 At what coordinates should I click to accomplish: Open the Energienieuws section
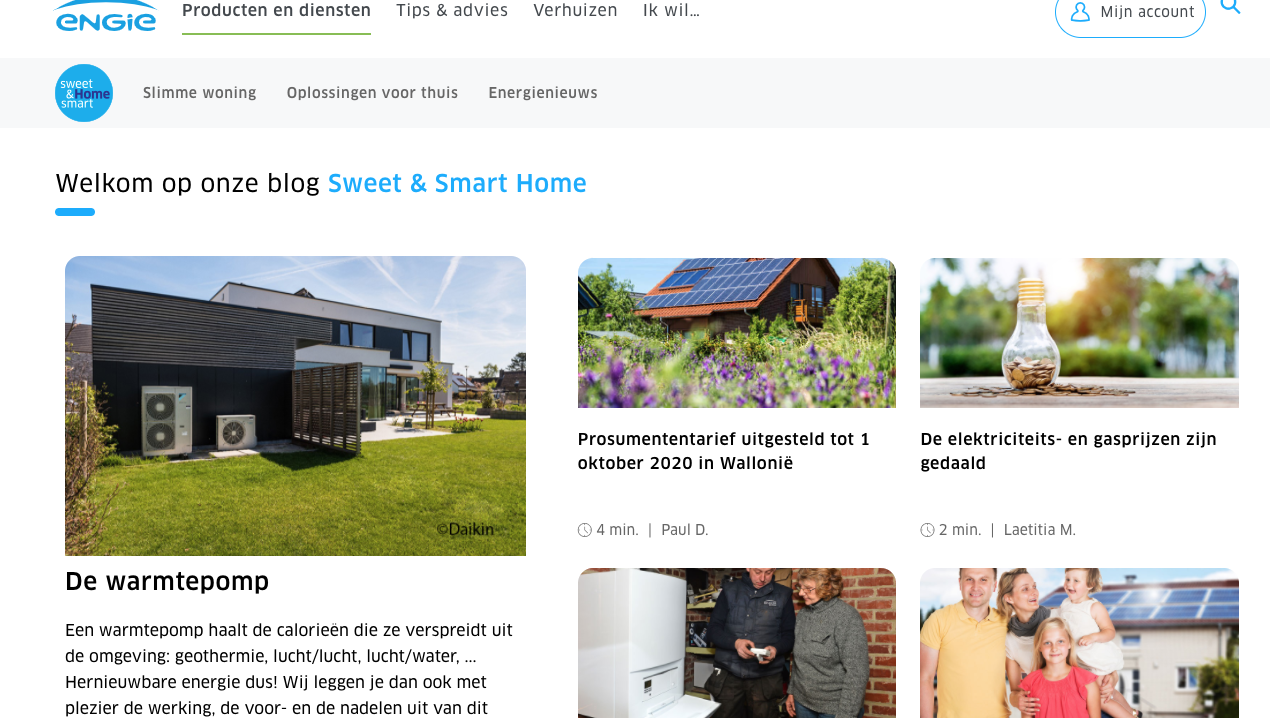543,93
